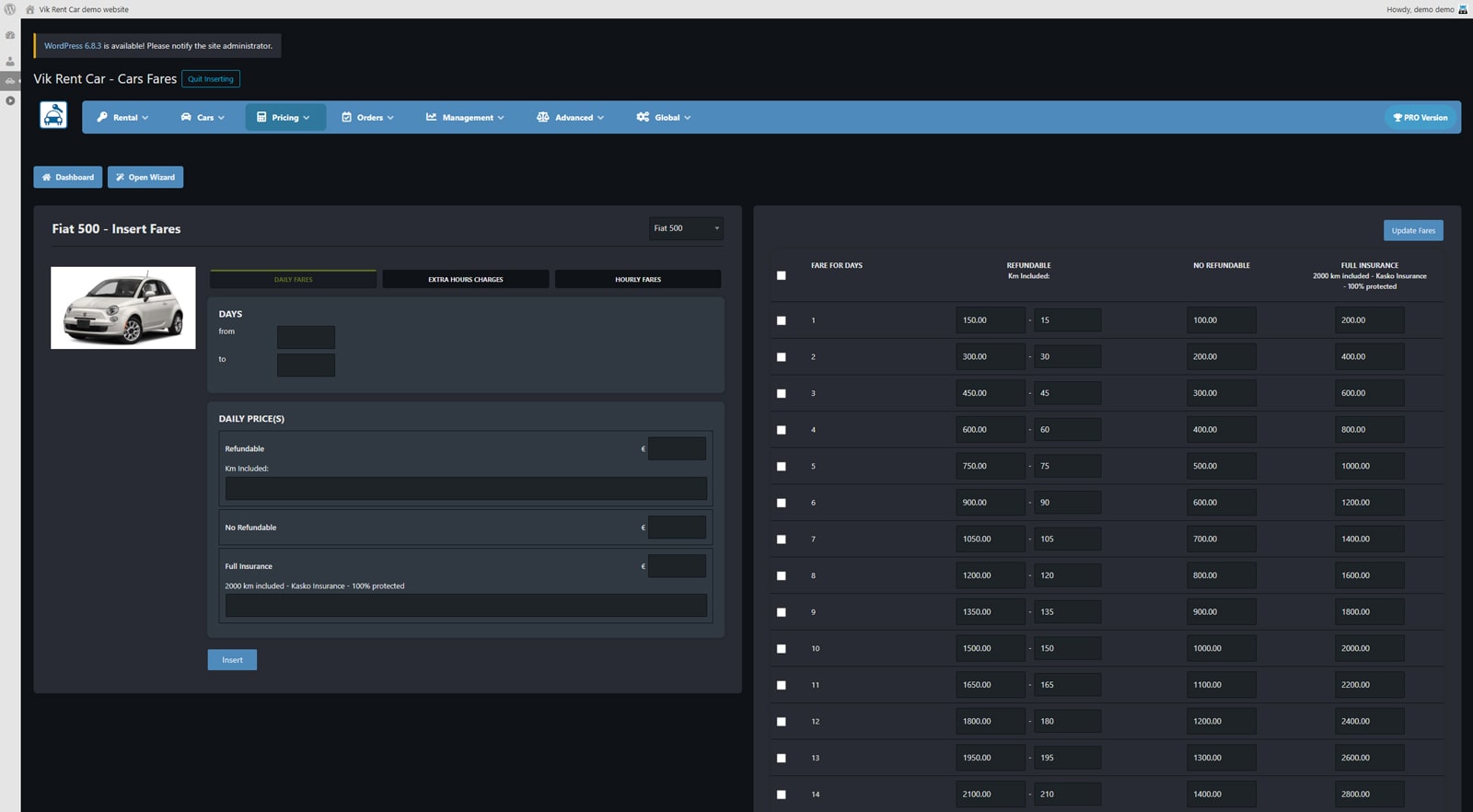Click the WordPress logo in admin bar

[9, 9]
